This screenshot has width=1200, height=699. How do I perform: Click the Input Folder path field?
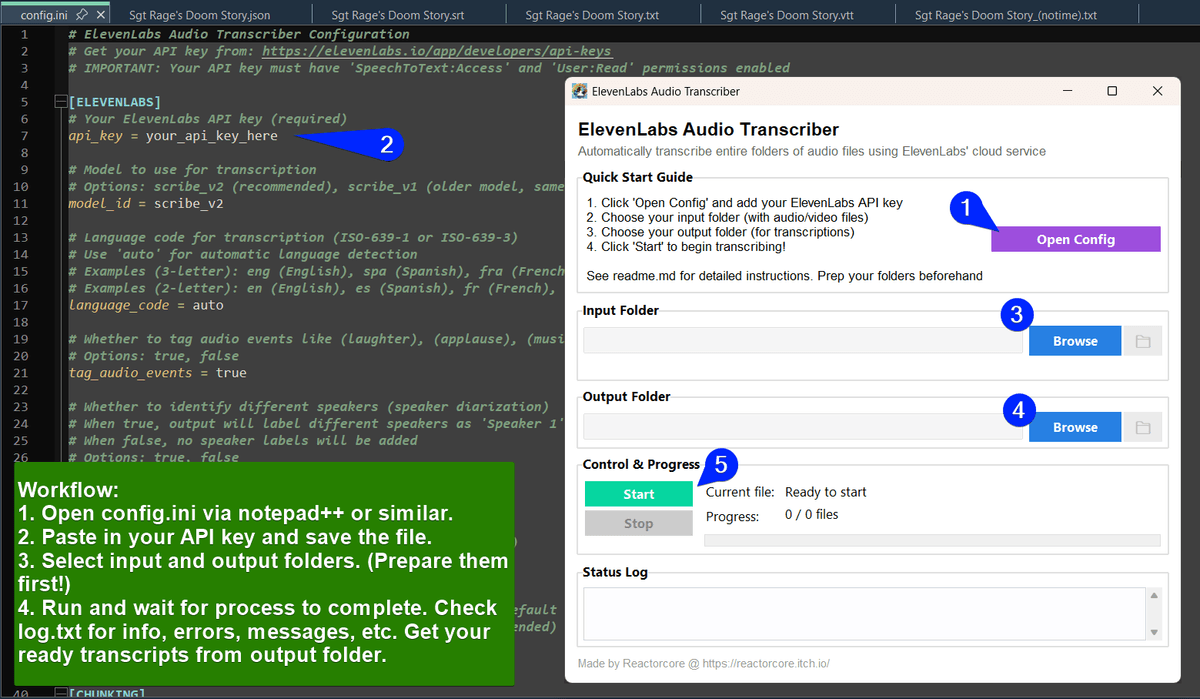pos(803,341)
